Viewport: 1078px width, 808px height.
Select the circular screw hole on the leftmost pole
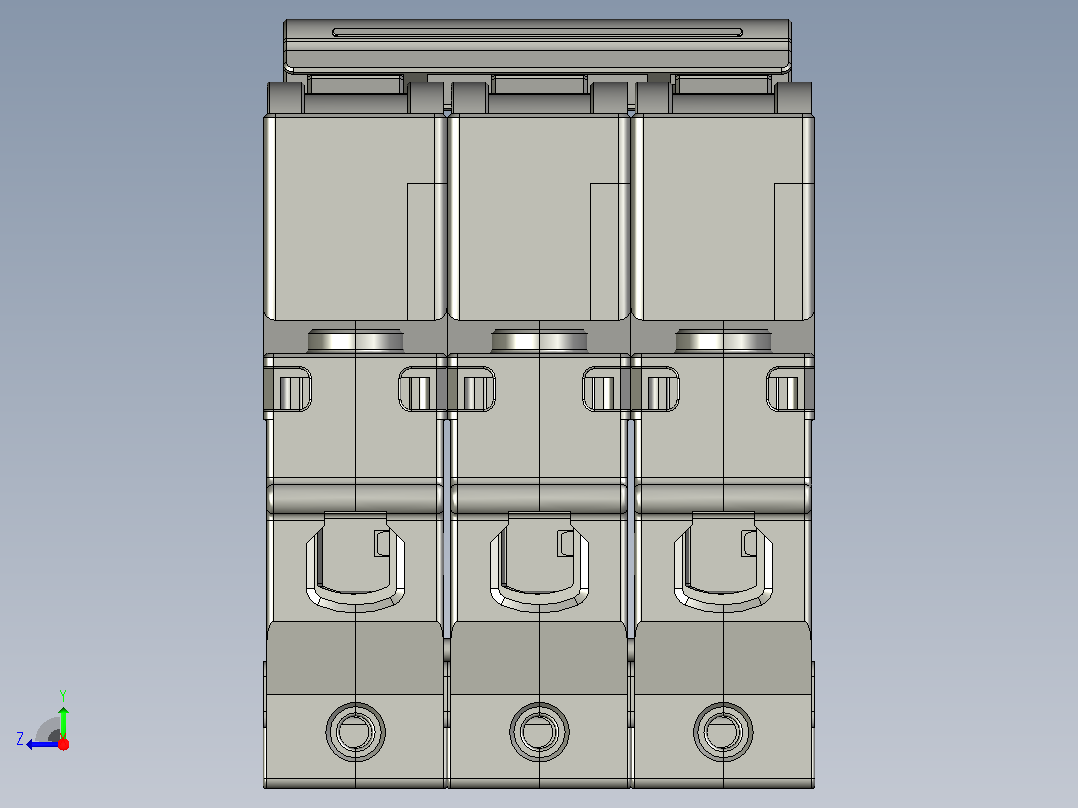tap(355, 732)
